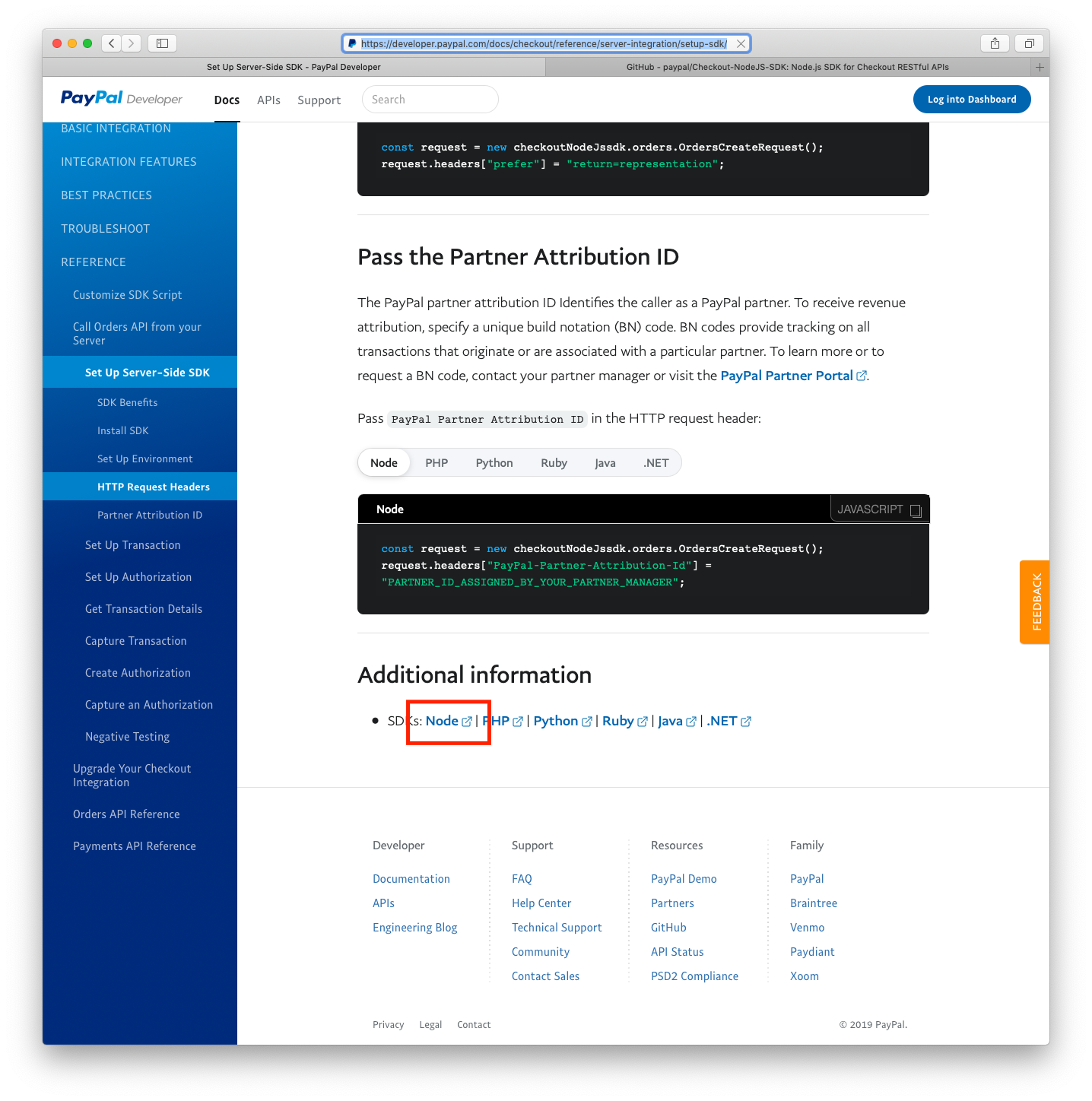Viewport: 1092px width, 1101px height.
Task: Click the Safari address bar URL
Action: pyautogui.click(x=544, y=43)
